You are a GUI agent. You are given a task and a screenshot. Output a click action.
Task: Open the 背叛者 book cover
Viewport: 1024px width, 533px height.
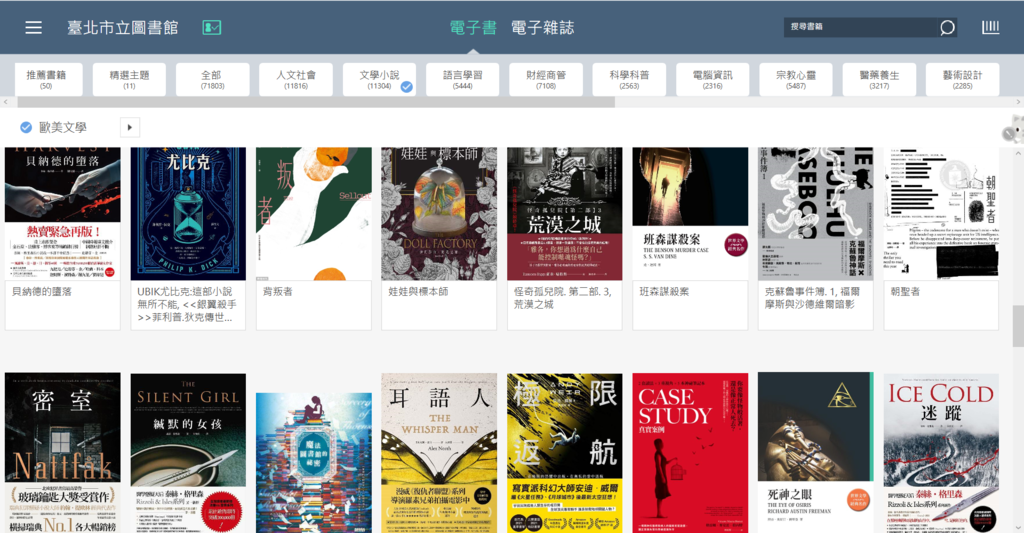coord(313,214)
